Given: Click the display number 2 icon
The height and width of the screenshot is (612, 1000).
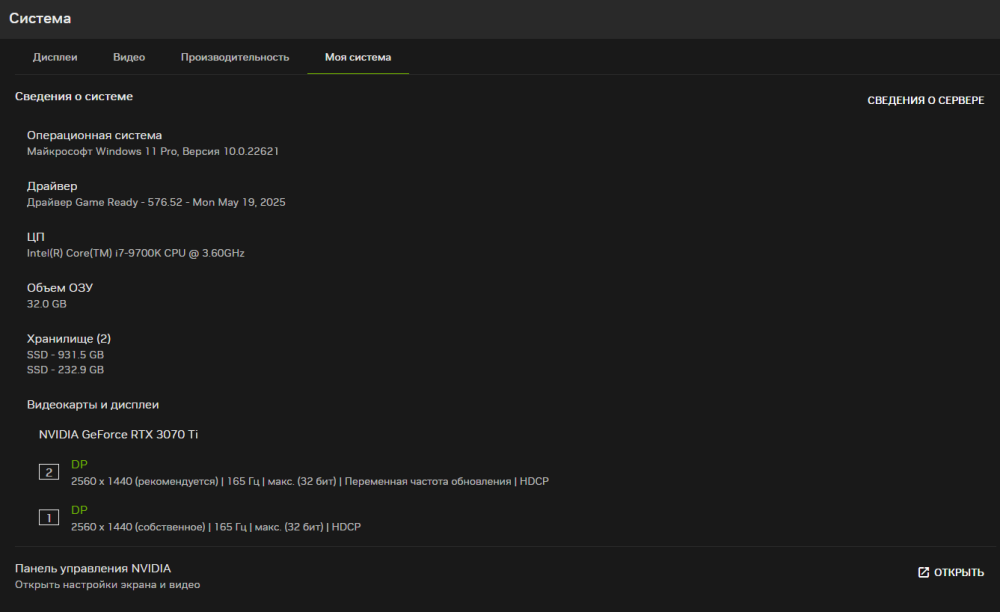Looking at the screenshot, I should (x=49, y=472).
